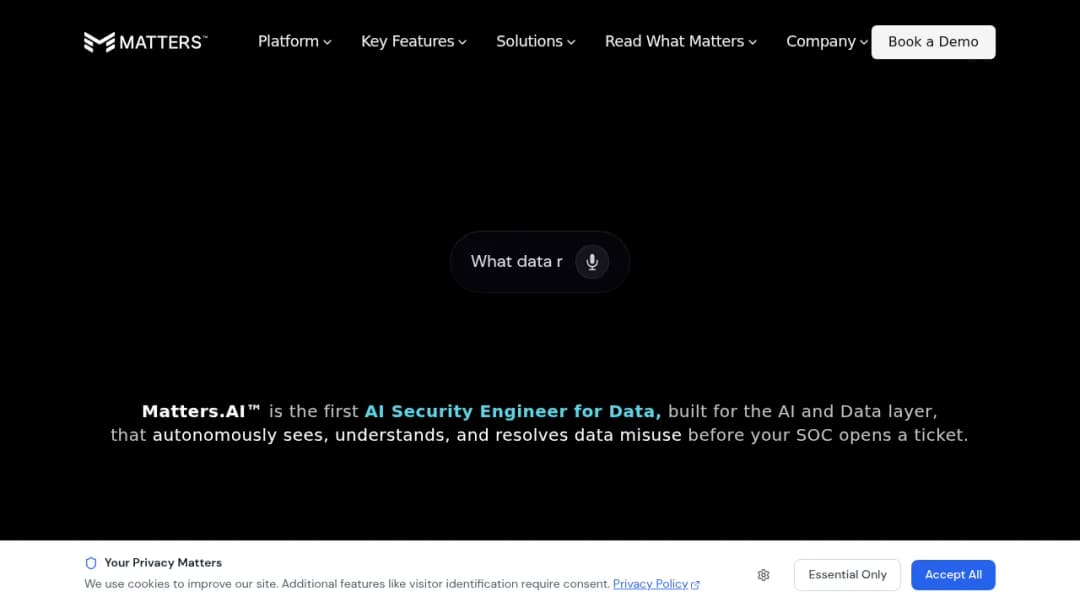Click the shield icon beside Your Privacy Matters
1080x608 pixels.
91,563
